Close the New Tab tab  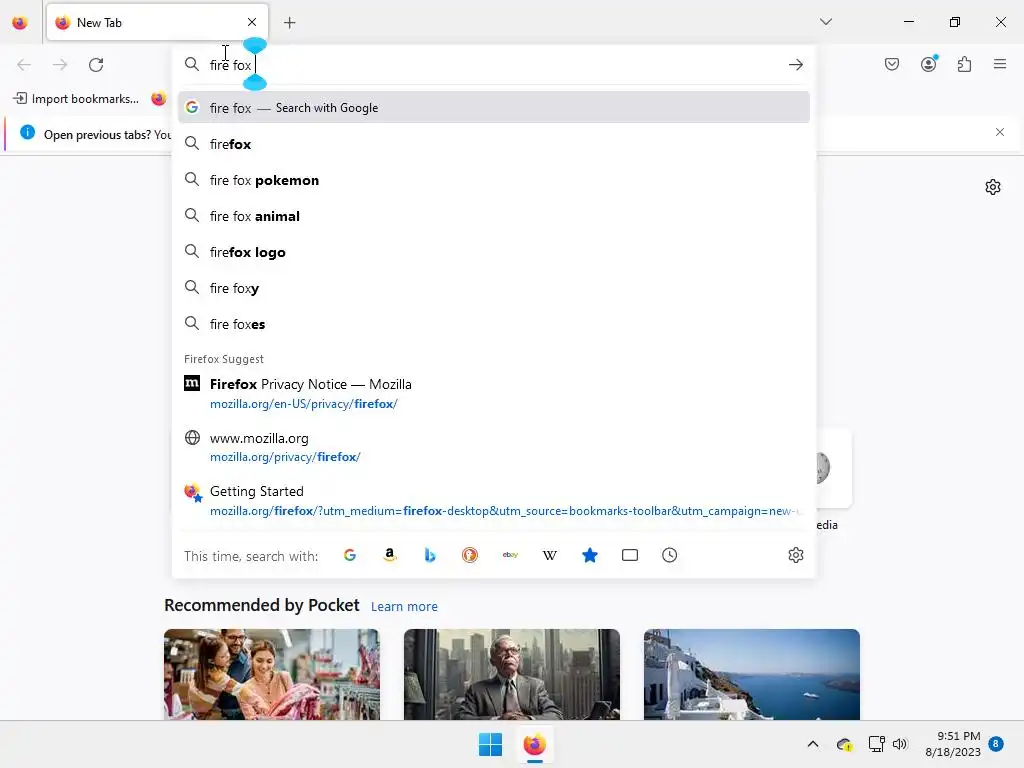click(252, 22)
